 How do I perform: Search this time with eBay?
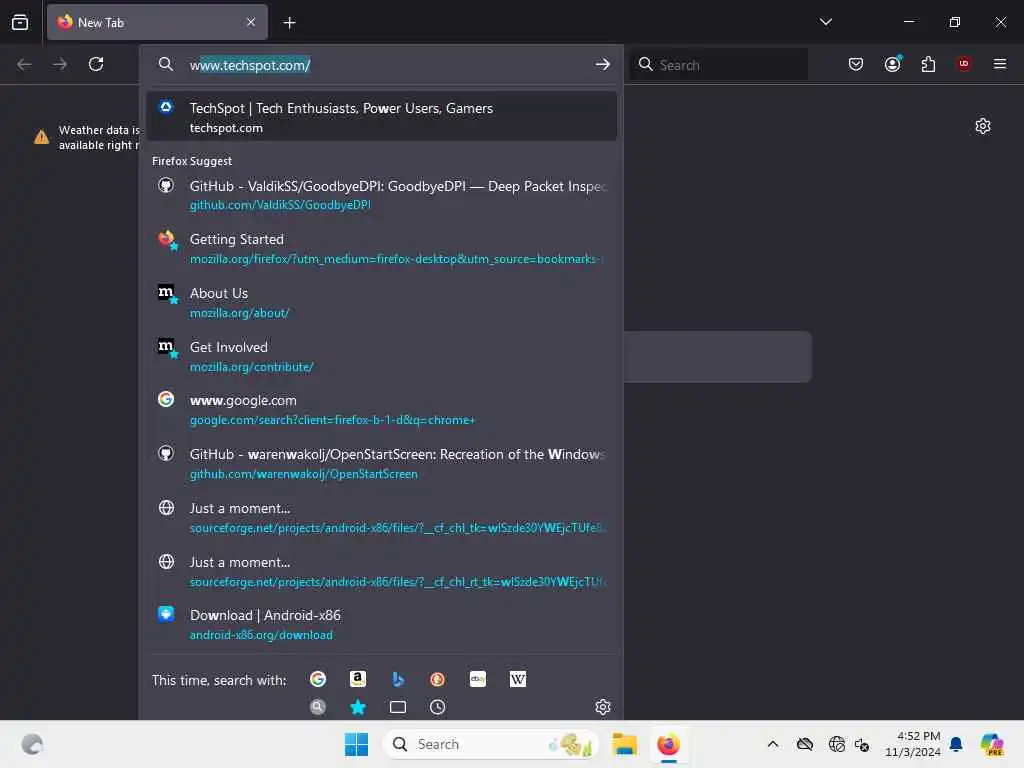[478, 679]
